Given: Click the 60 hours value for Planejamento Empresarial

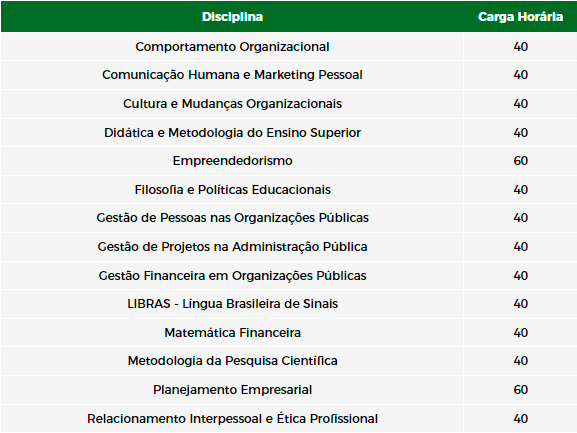Looking at the screenshot, I should click(x=520, y=390).
